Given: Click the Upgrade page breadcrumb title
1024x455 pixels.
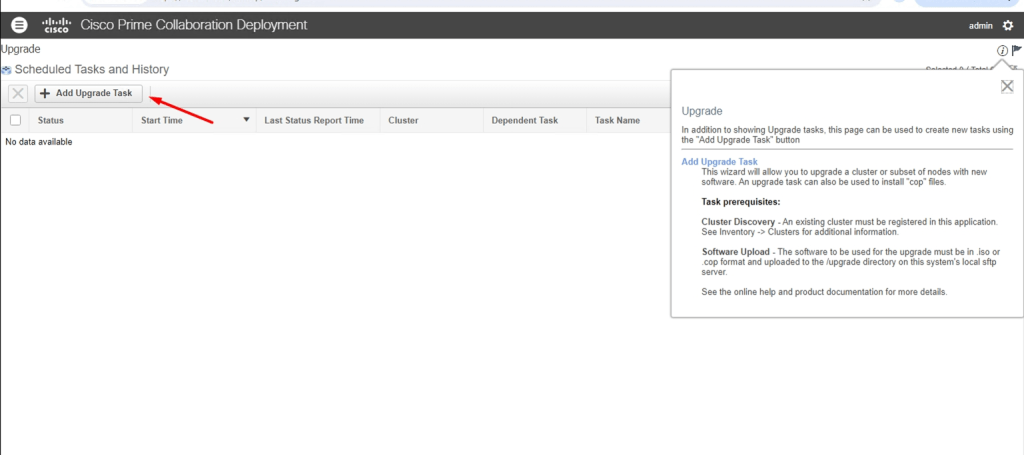Looking at the screenshot, I should (x=21, y=48).
